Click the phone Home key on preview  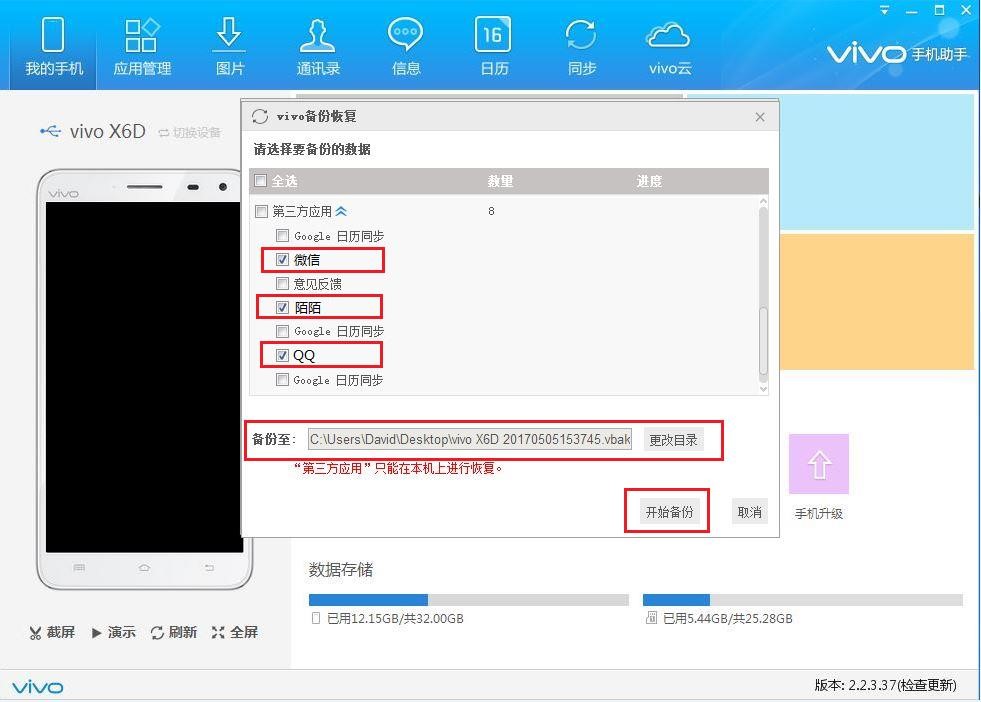pyautogui.click(x=145, y=568)
